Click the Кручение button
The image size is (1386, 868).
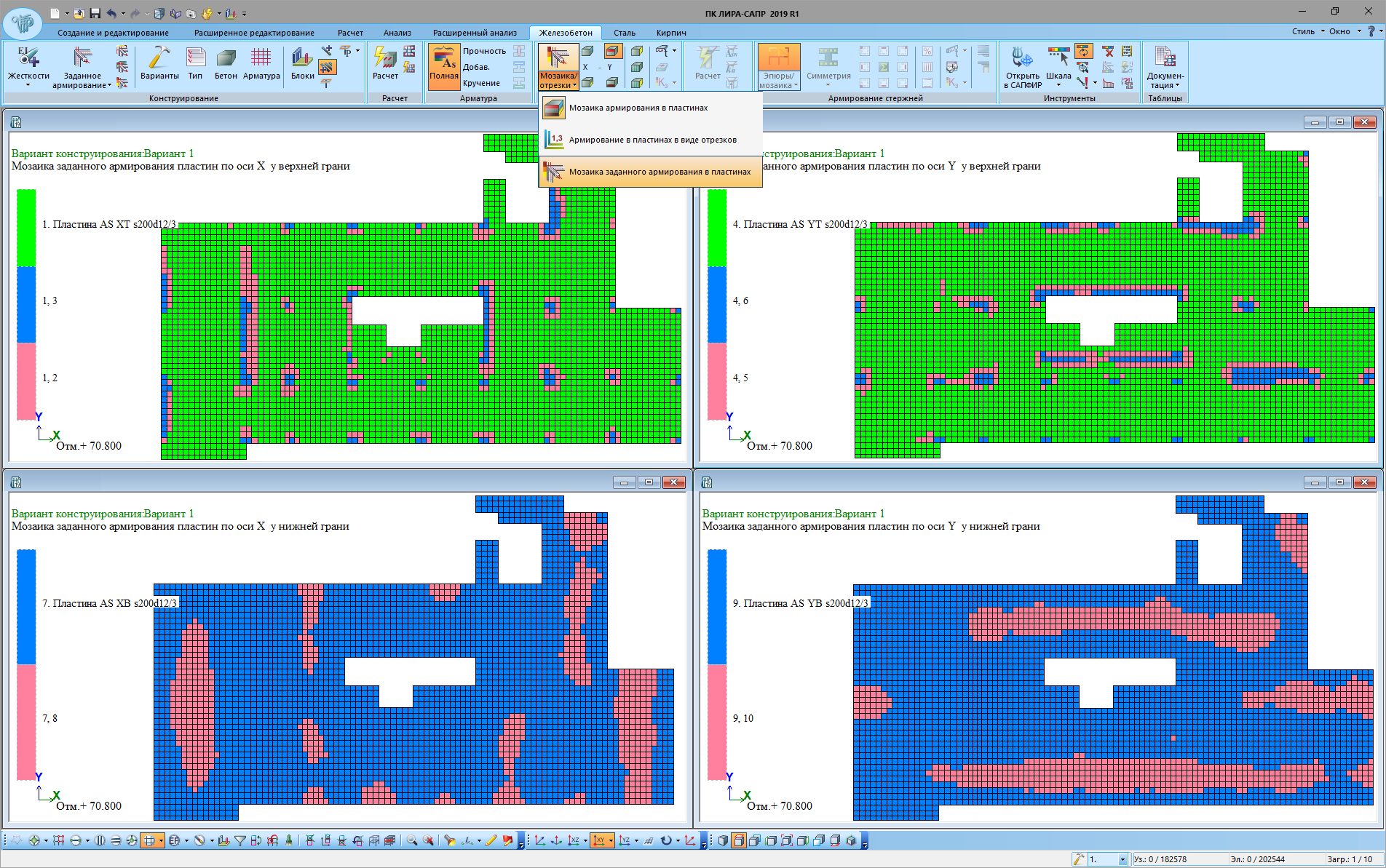(x=481, y=83)
